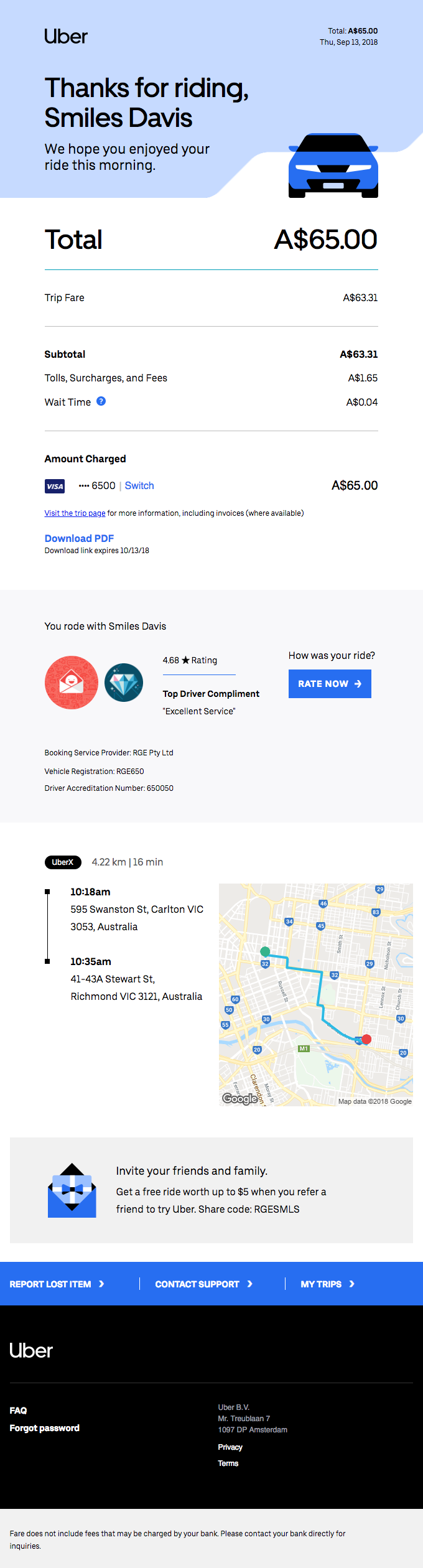Open the Privacy link in footer
423x1568 pixels.
coord(230,1447)
